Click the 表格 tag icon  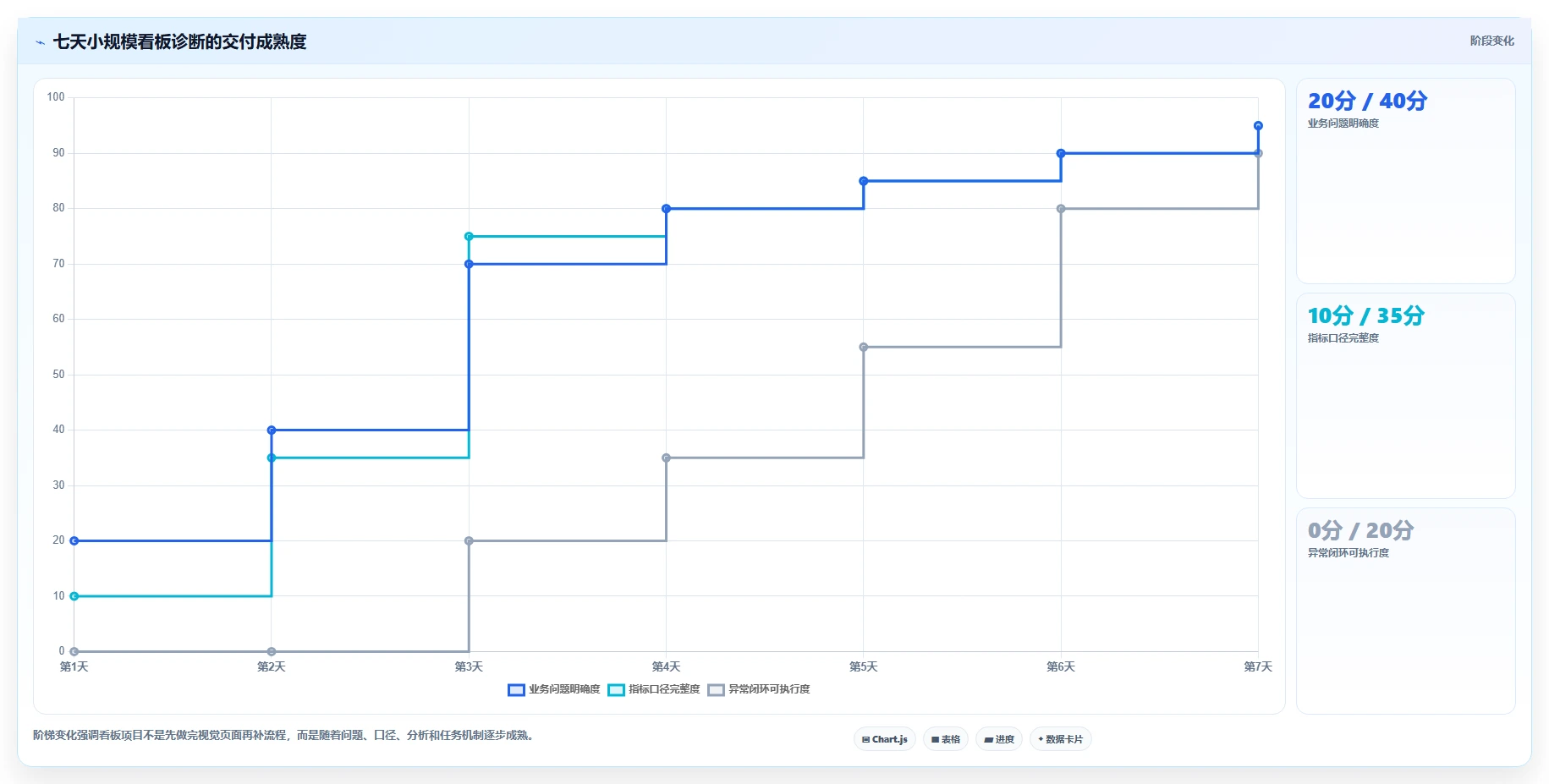tap(935, 739)
